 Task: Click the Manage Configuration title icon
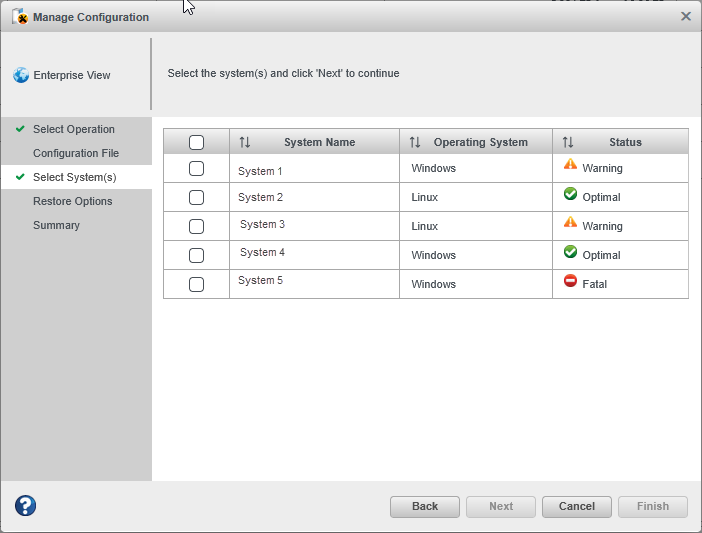(19, 16)
